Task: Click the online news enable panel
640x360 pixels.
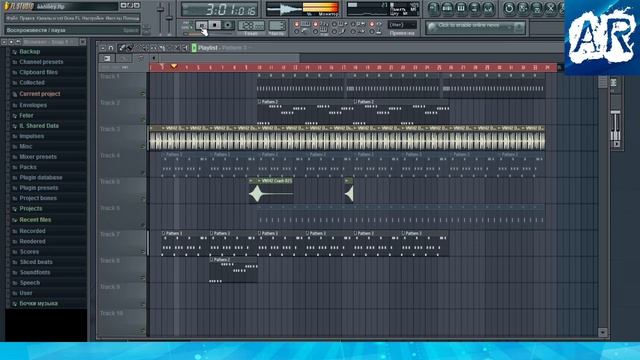Action: click(x=475, y=27)
